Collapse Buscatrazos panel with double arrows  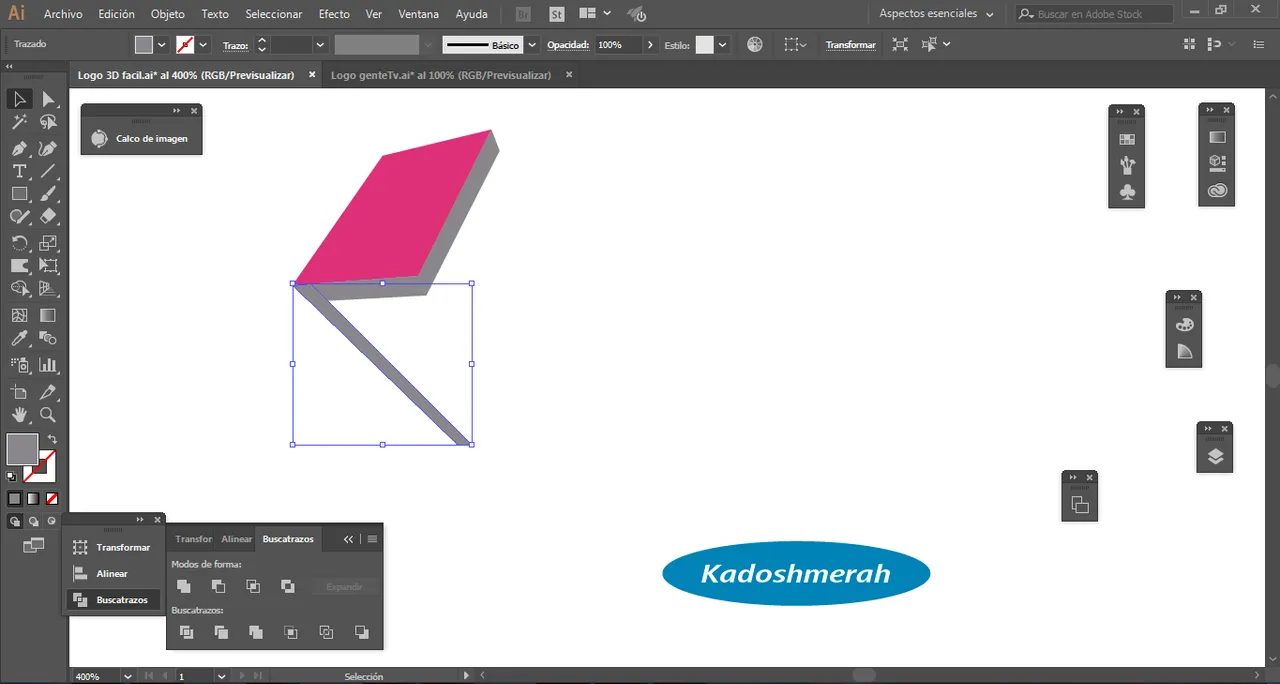pos(348,539)
